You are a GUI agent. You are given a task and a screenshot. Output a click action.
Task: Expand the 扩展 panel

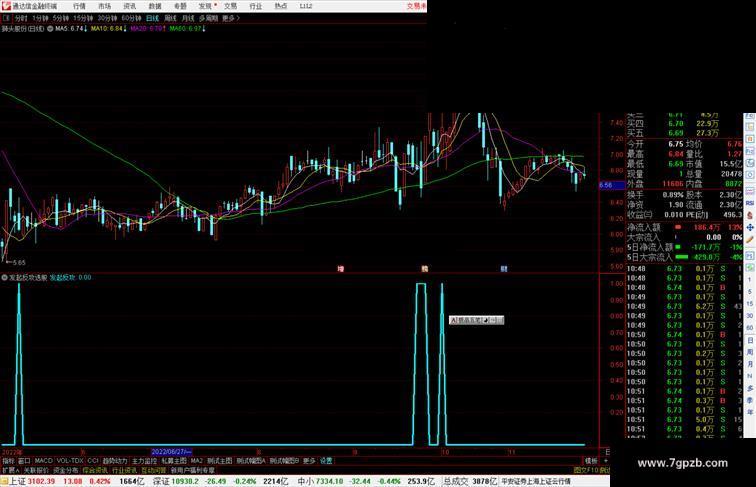pos(10,470)
